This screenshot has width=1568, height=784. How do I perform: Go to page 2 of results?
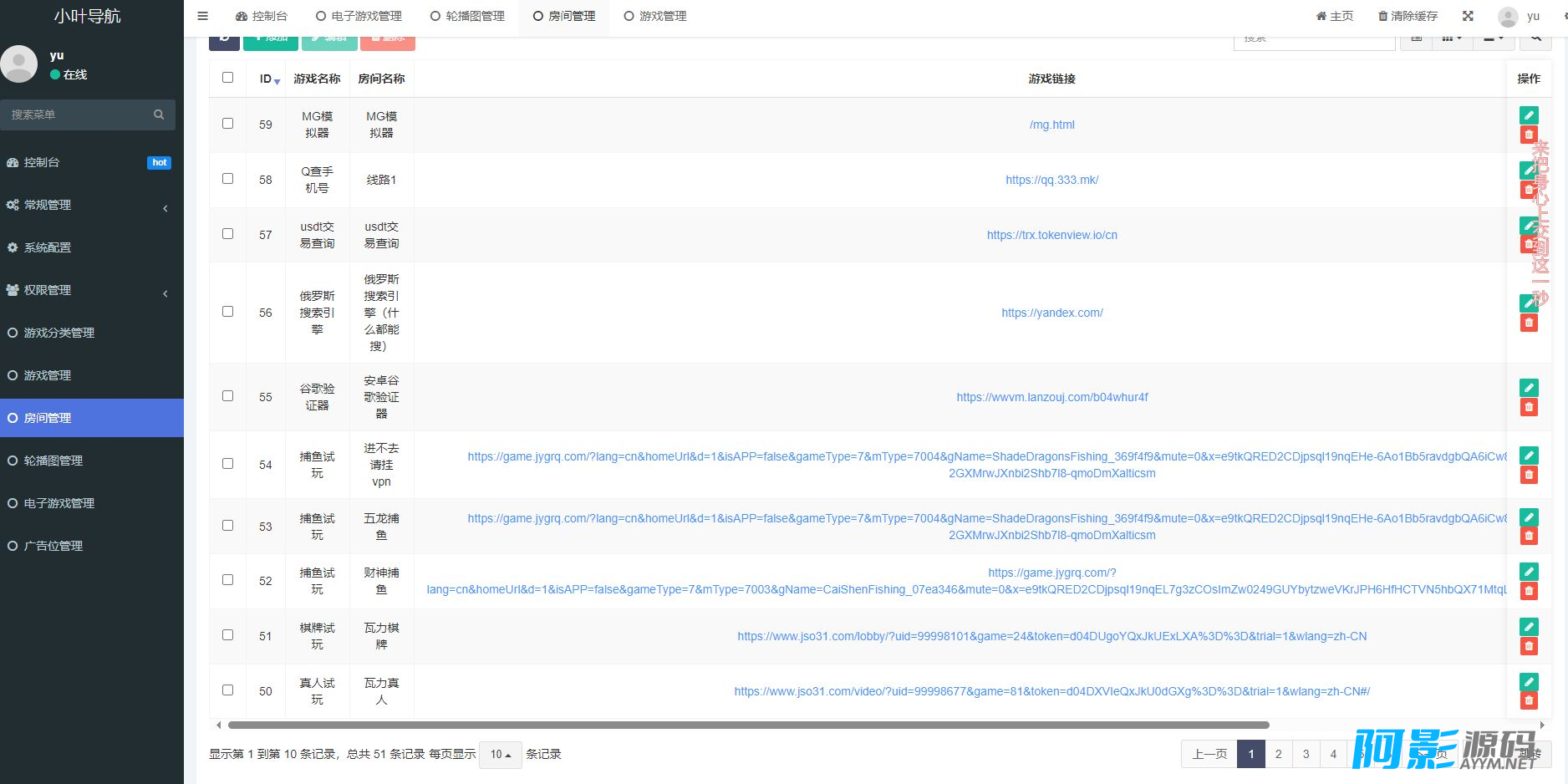[1278, 754]
